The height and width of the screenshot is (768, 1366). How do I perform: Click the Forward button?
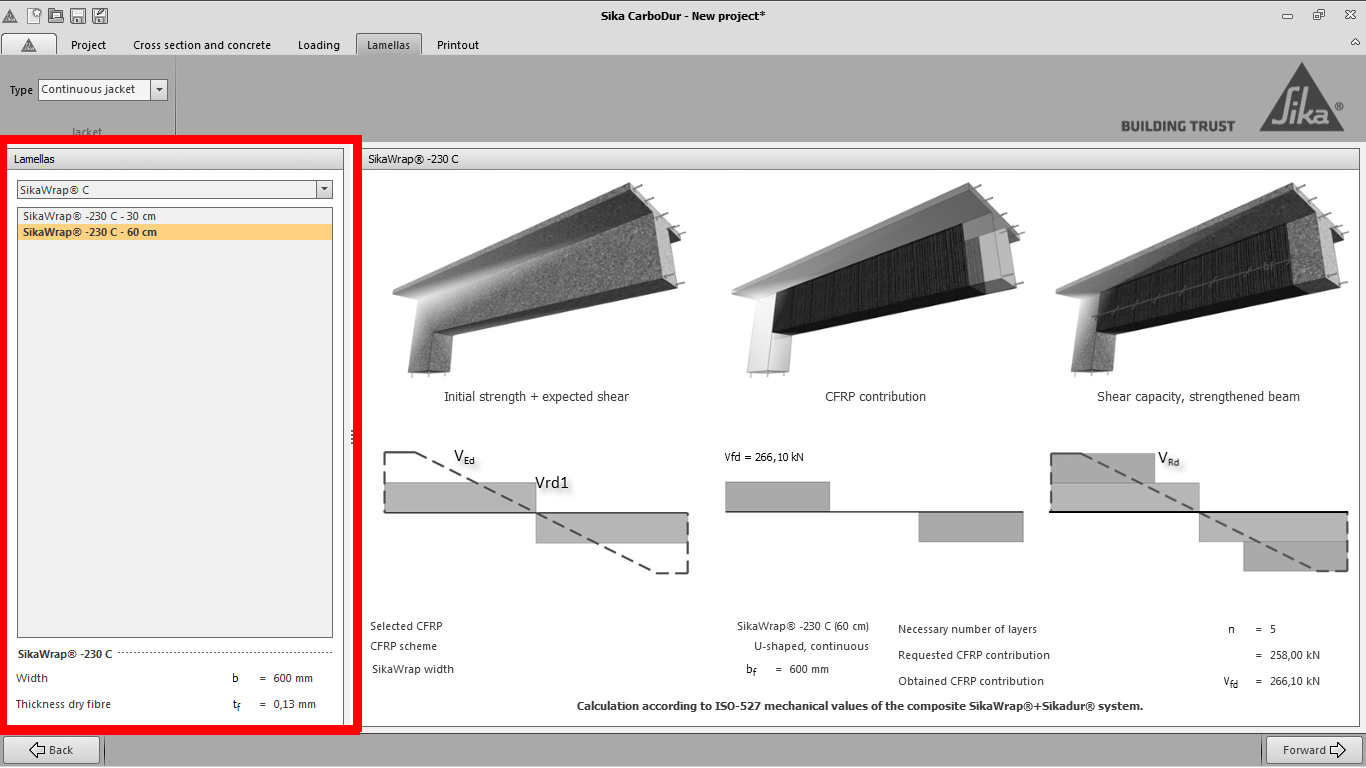pos(1314,750)
